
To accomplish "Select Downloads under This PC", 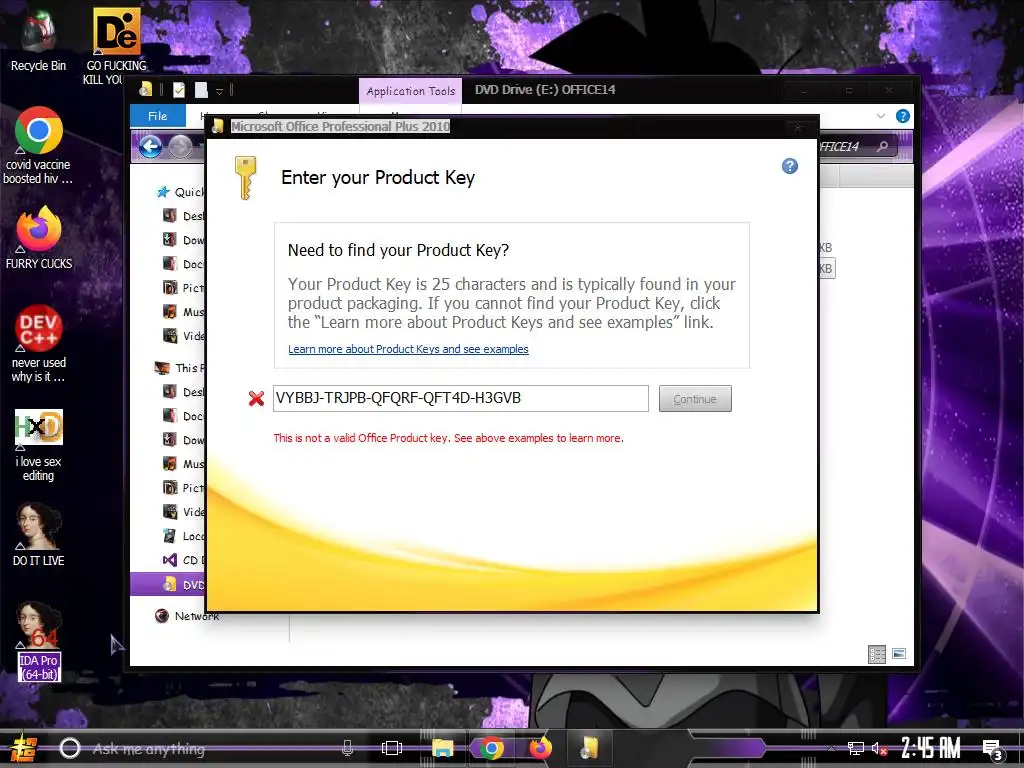I will pyautogui.click(x=184, y=440).
